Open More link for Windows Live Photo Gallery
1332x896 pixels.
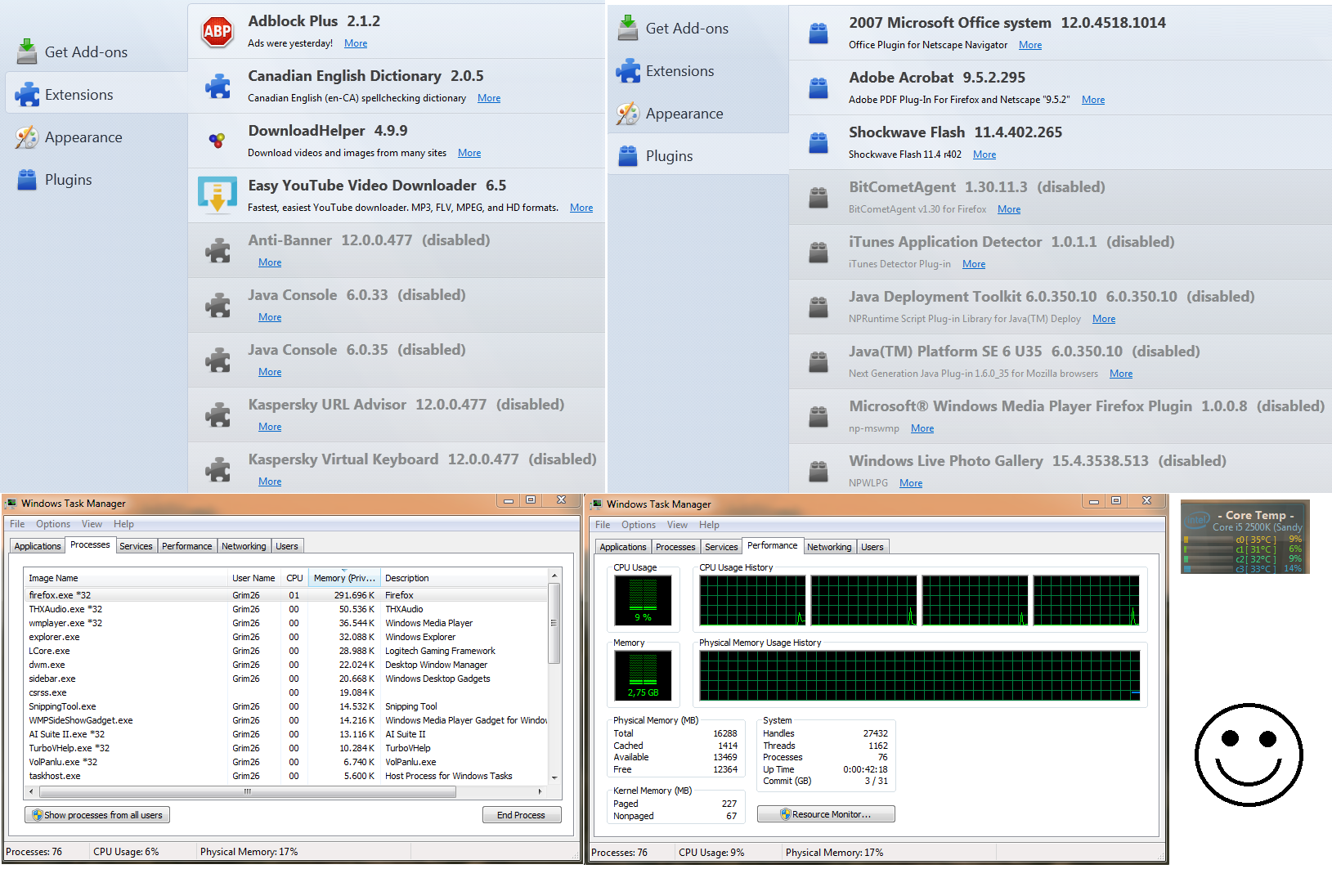coord(911,483)
